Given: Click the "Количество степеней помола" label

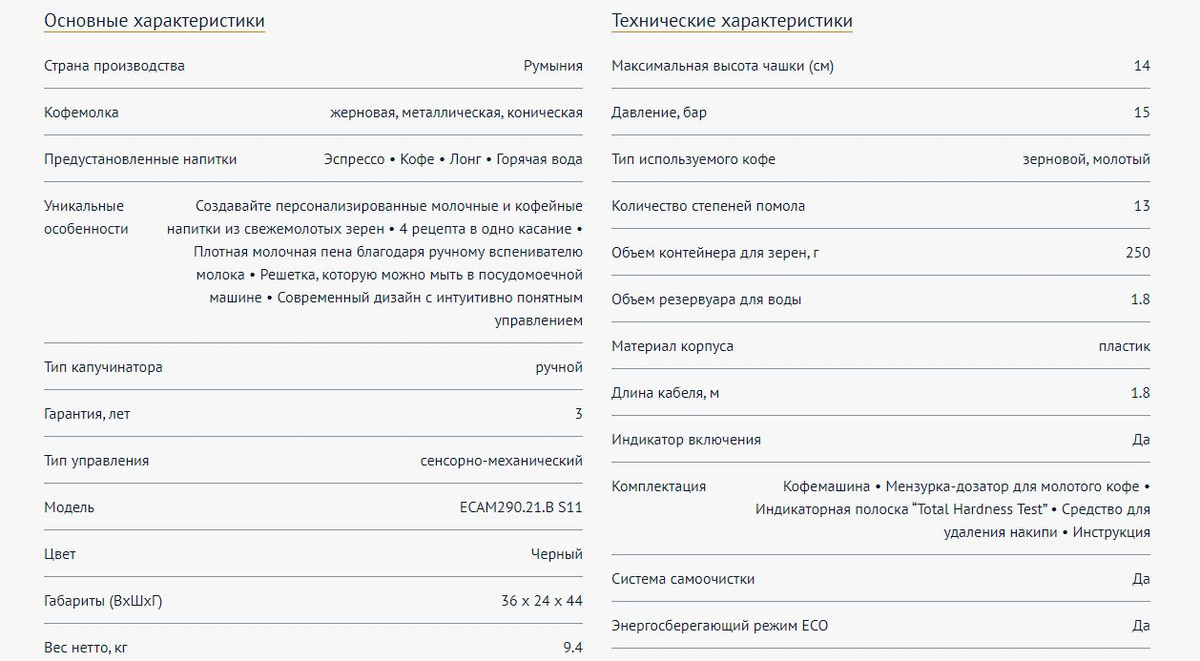Looking at the screenshot, I should pyautogui.click(x=708, y=206).
